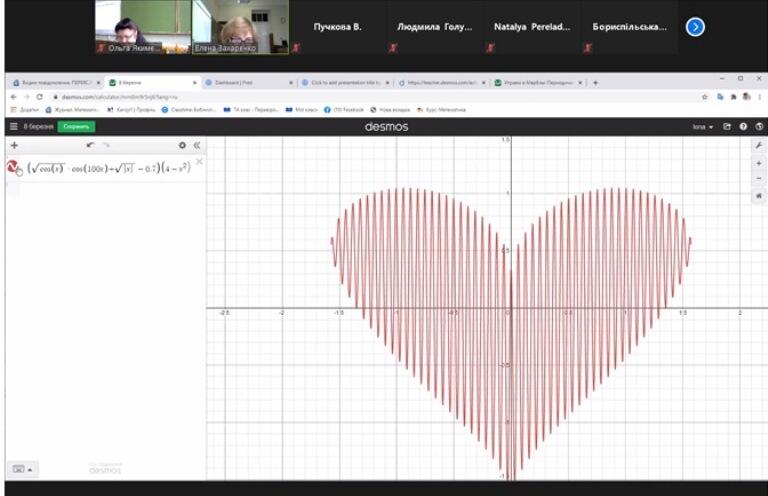Image resolution: width=768 pixels, height=496 pixels.
Task: Switch to the Dashboard browser tab
Action: tap(247, 83)
